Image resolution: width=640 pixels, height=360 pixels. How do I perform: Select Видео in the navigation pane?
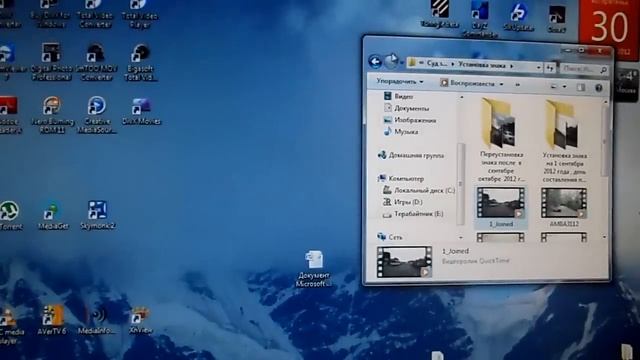pos(398,96)
